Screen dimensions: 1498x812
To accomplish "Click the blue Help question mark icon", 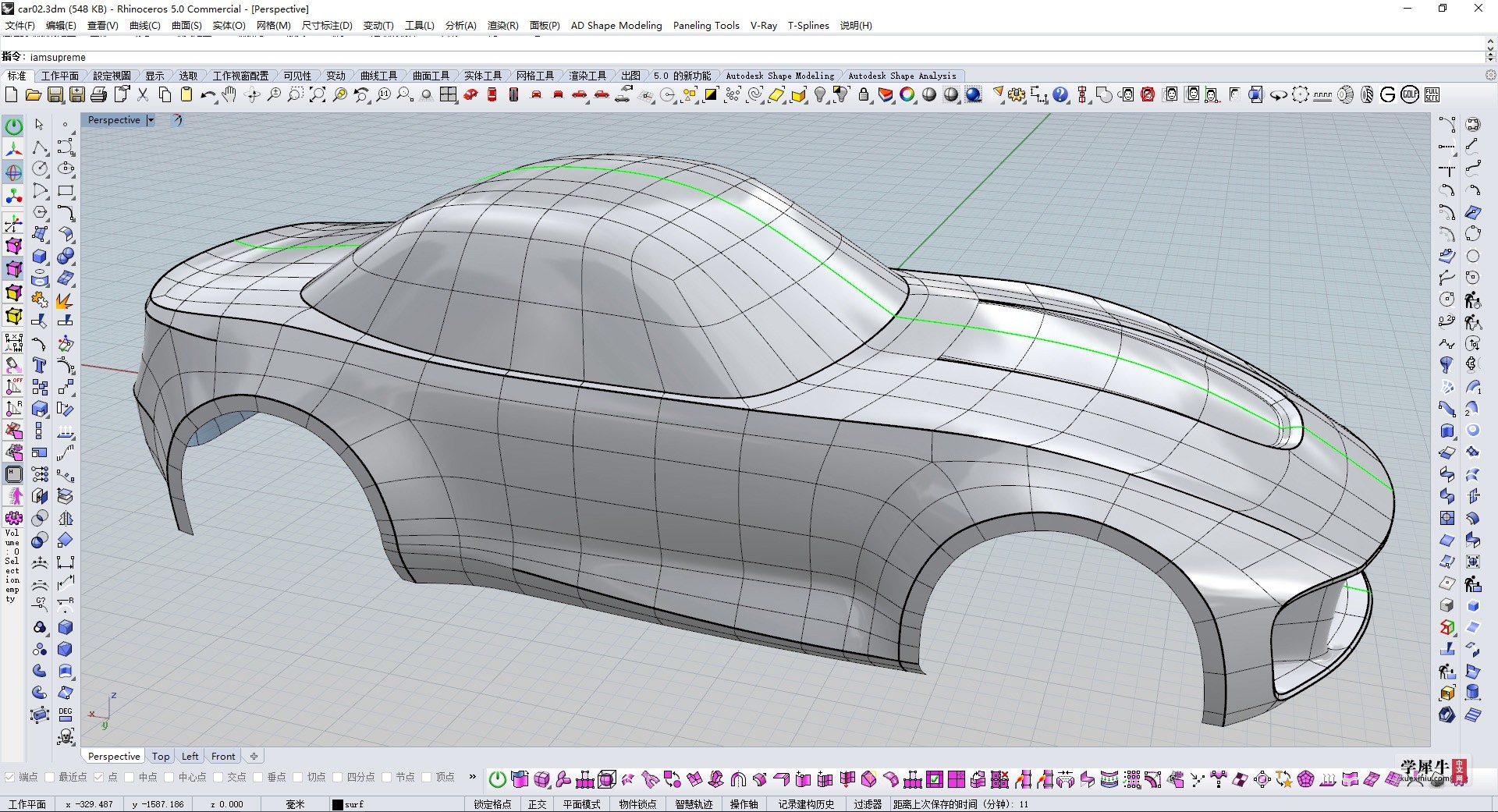I will 1060,95.
